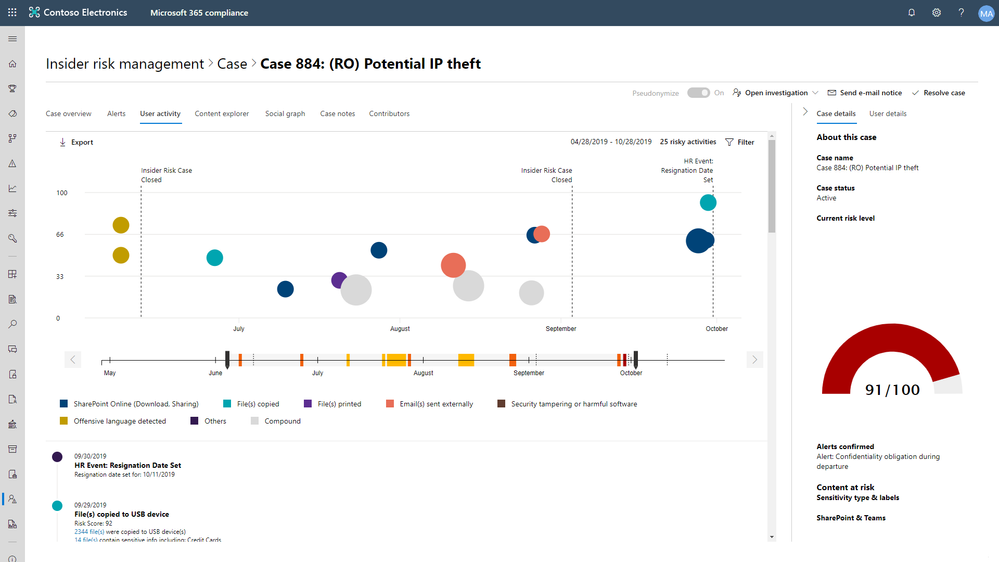The image size is (999, 562).
Task: Click the Resolve case button
Action: pyautogui.click(x=938, y=93)
